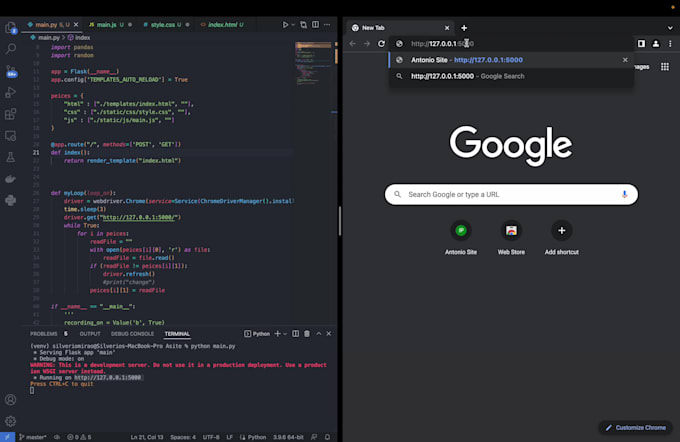Viewport: 680px width, 442px height.
Task: Synchronize changes via cloud icon in status bar
Action: [x=57, y=437]
